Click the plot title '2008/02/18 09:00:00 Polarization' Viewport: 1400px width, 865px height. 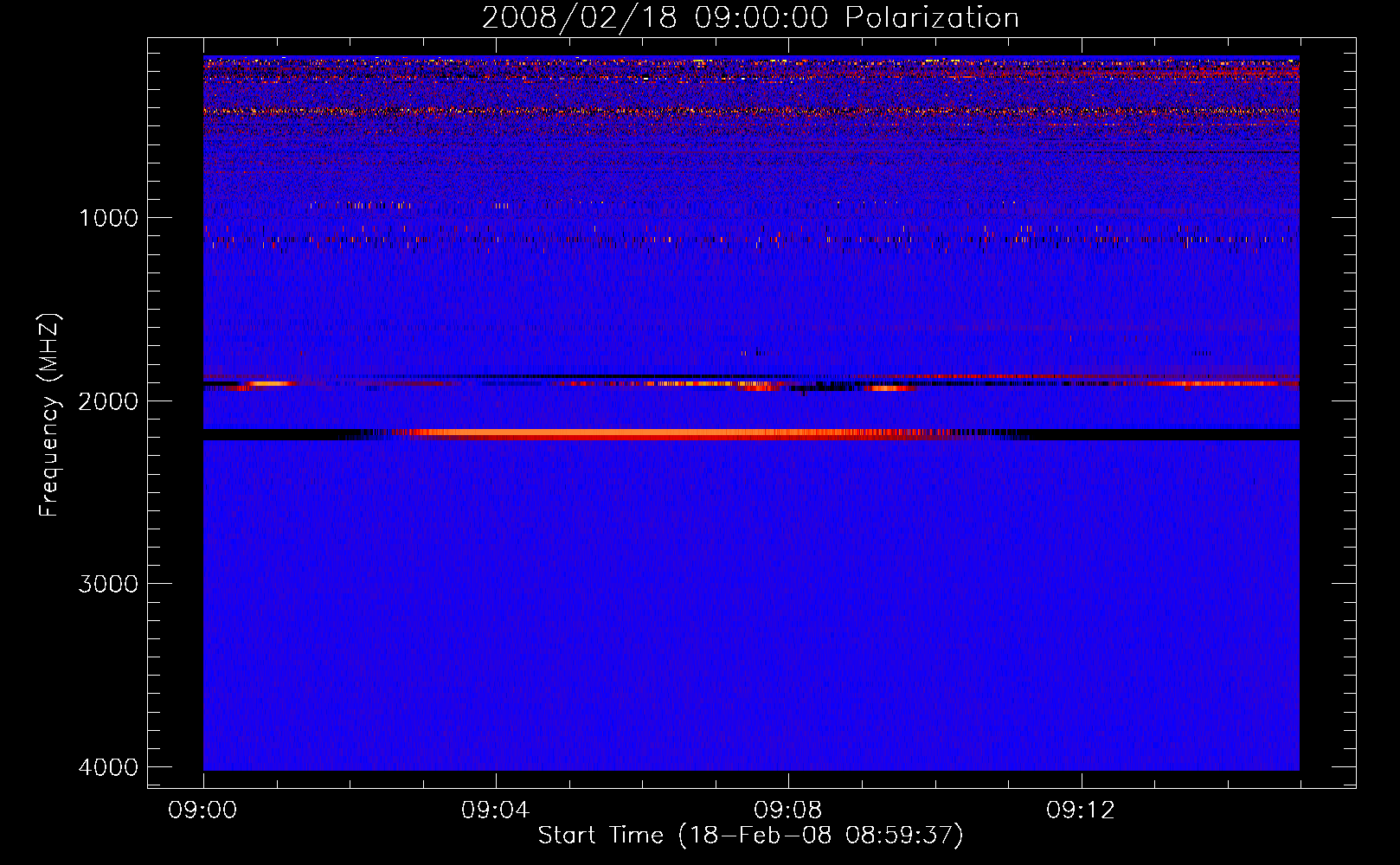tap(750, 18)
